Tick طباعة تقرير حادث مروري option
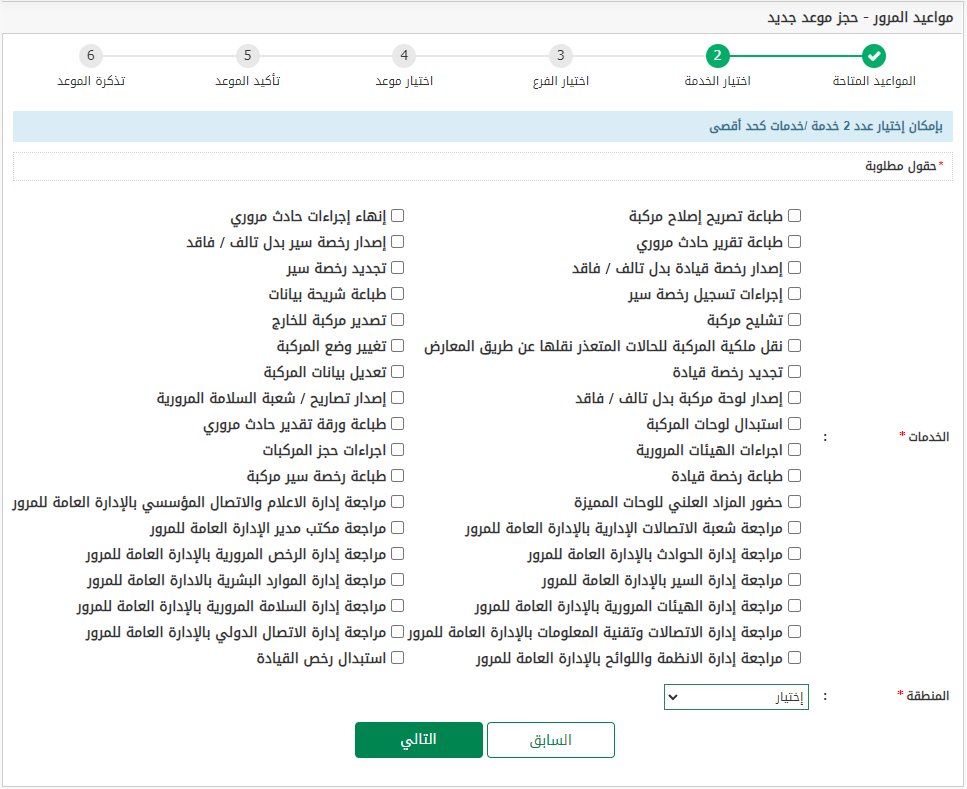967x789 pixels. click(794, 241)
